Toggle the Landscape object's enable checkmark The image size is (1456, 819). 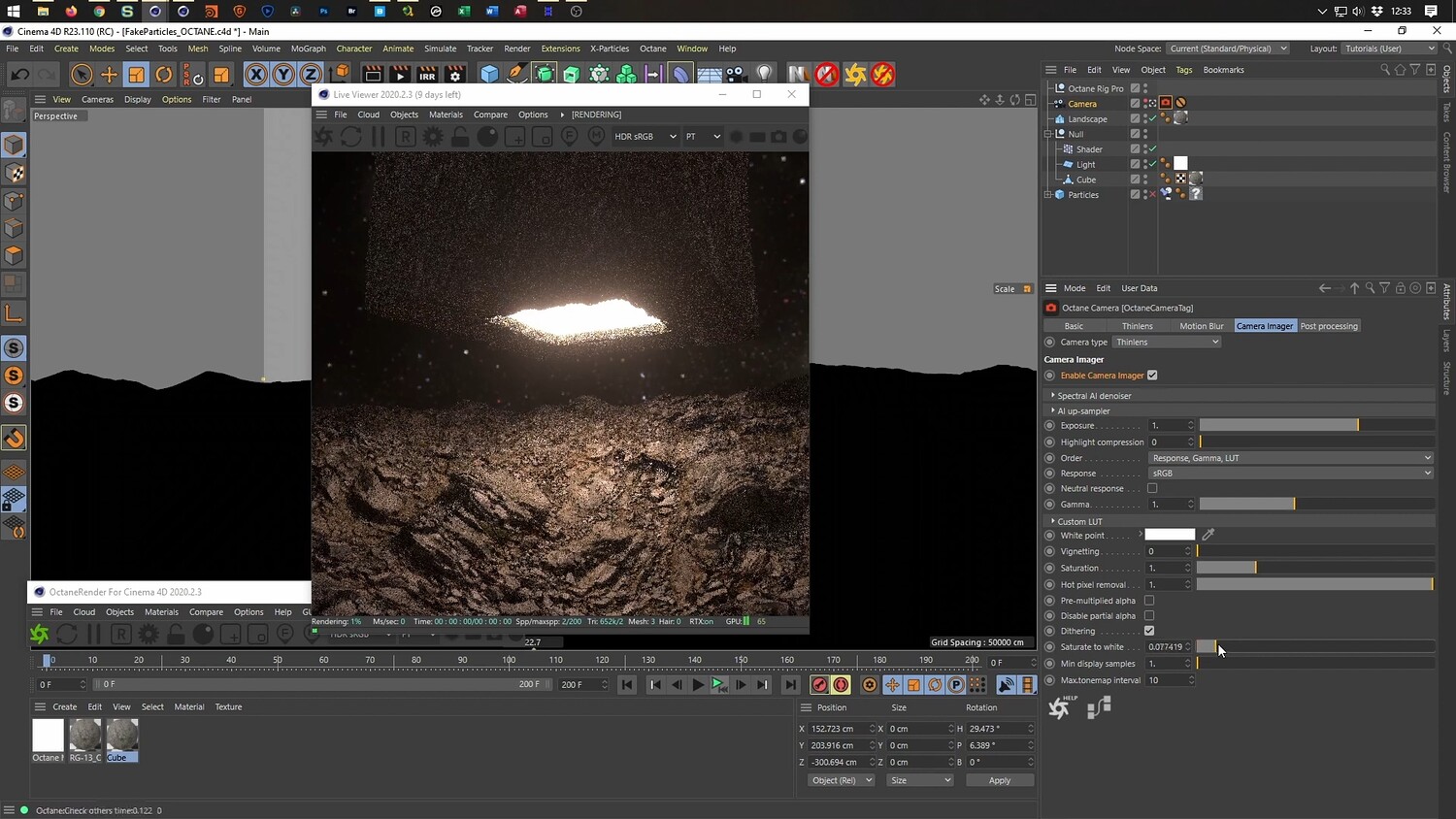(1152, 118)
